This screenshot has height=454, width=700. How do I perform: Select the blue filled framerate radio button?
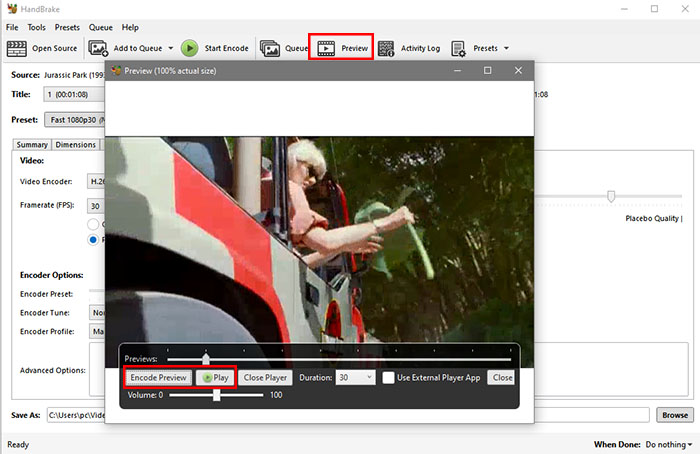tap(93, 240)
